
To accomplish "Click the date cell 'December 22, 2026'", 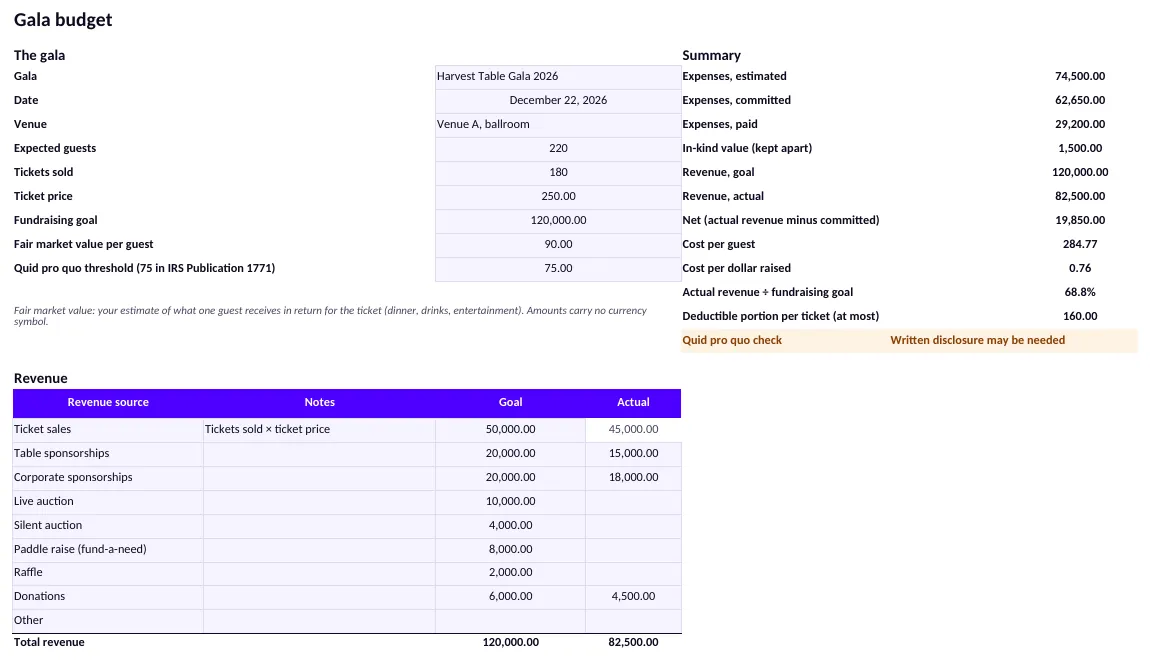I will [x=558, y=100].
